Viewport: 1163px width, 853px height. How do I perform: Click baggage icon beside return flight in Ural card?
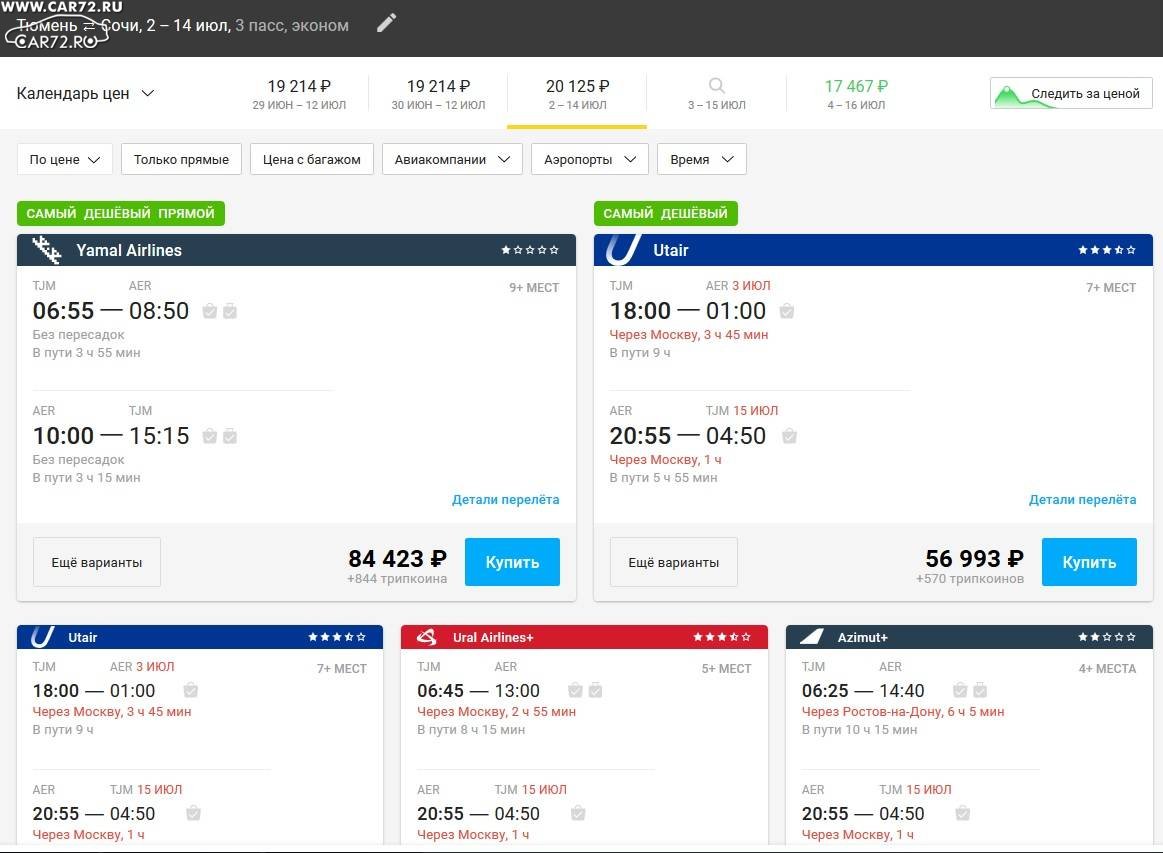[579, 814]
